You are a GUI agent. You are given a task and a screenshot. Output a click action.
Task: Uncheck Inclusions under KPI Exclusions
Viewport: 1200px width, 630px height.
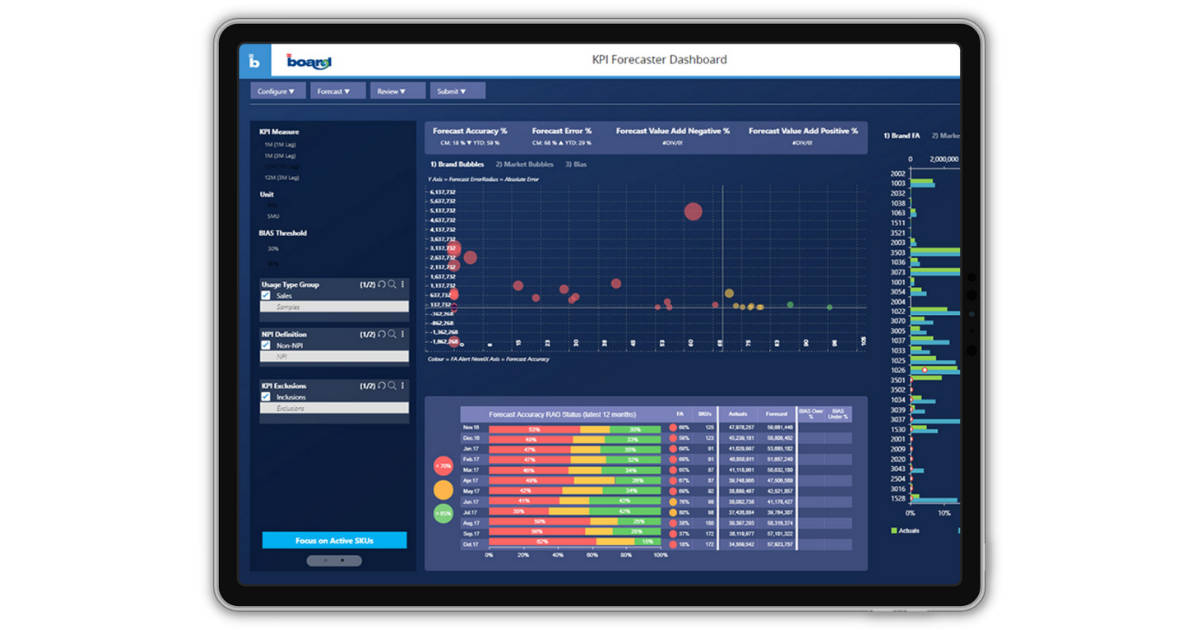(264, 396)
